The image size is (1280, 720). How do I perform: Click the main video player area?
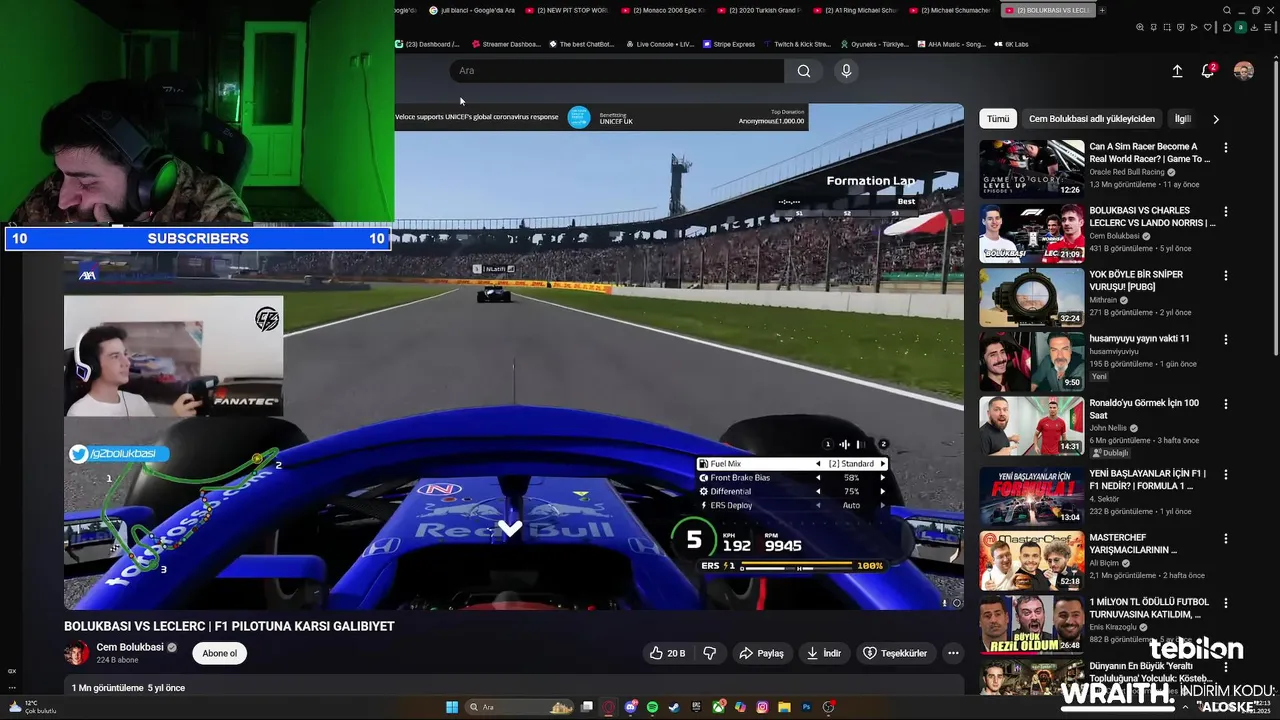[x=514, y=356]
